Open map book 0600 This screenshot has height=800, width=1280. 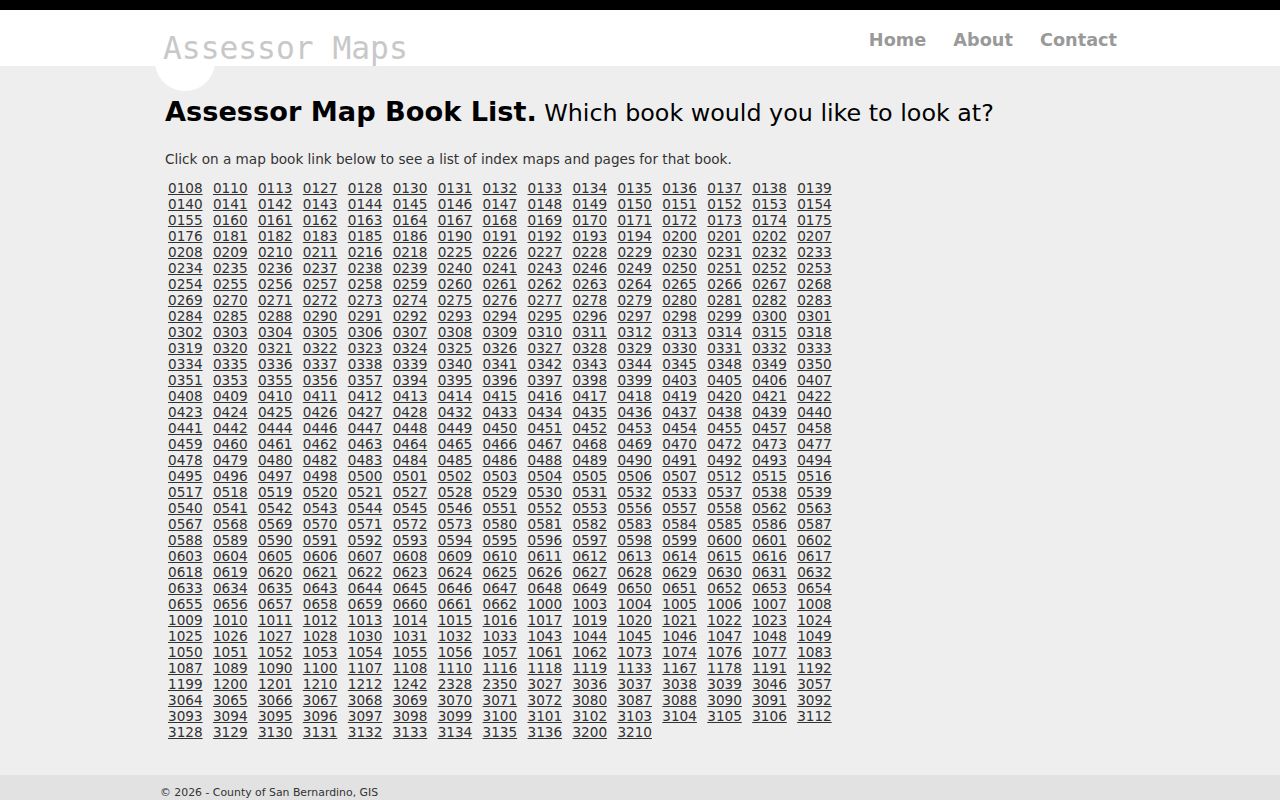[x=725, y=540]
